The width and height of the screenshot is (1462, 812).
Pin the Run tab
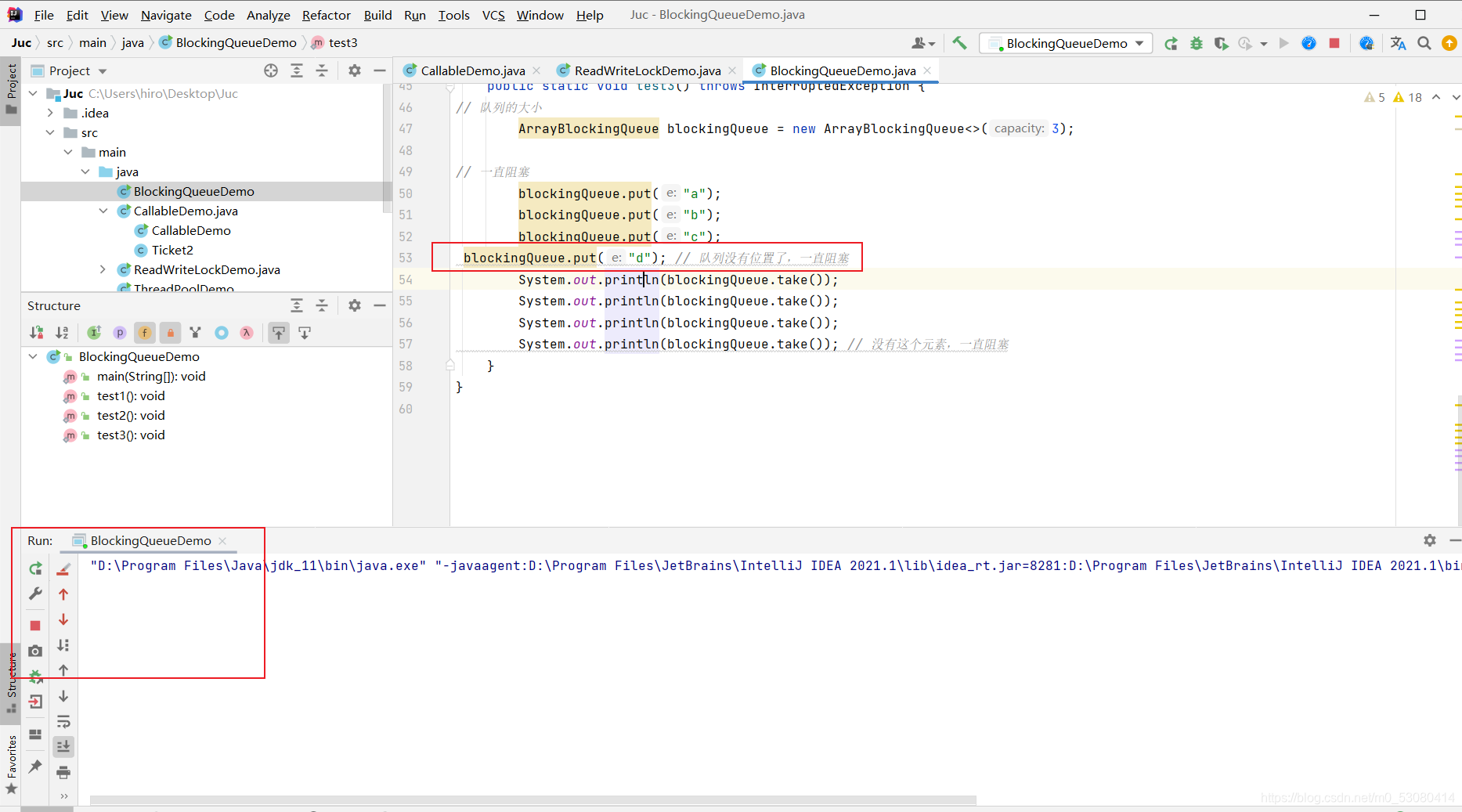35,767
